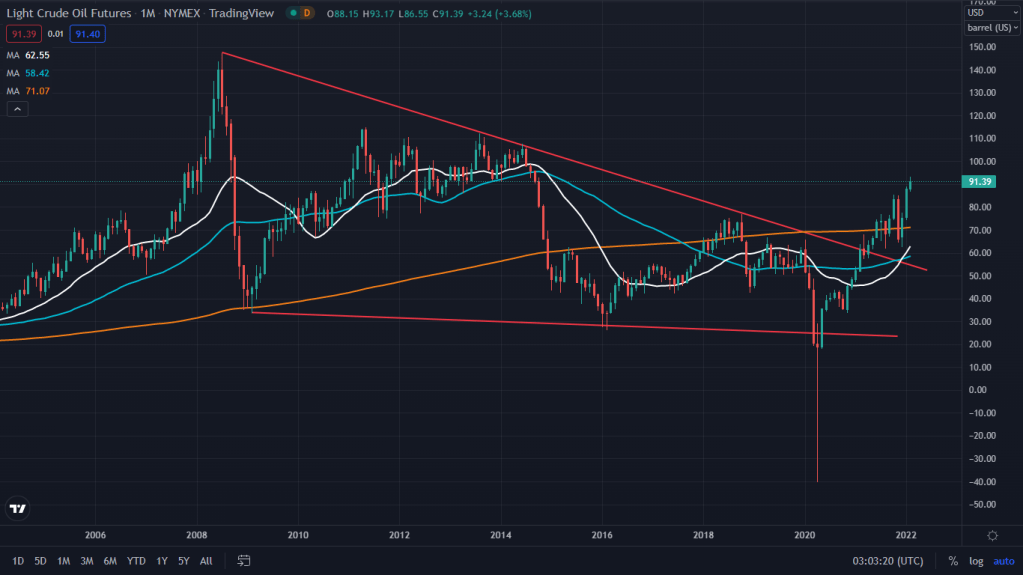Toggle percent scale mode
Screen dimensions: 1023x575
(953, 561)
